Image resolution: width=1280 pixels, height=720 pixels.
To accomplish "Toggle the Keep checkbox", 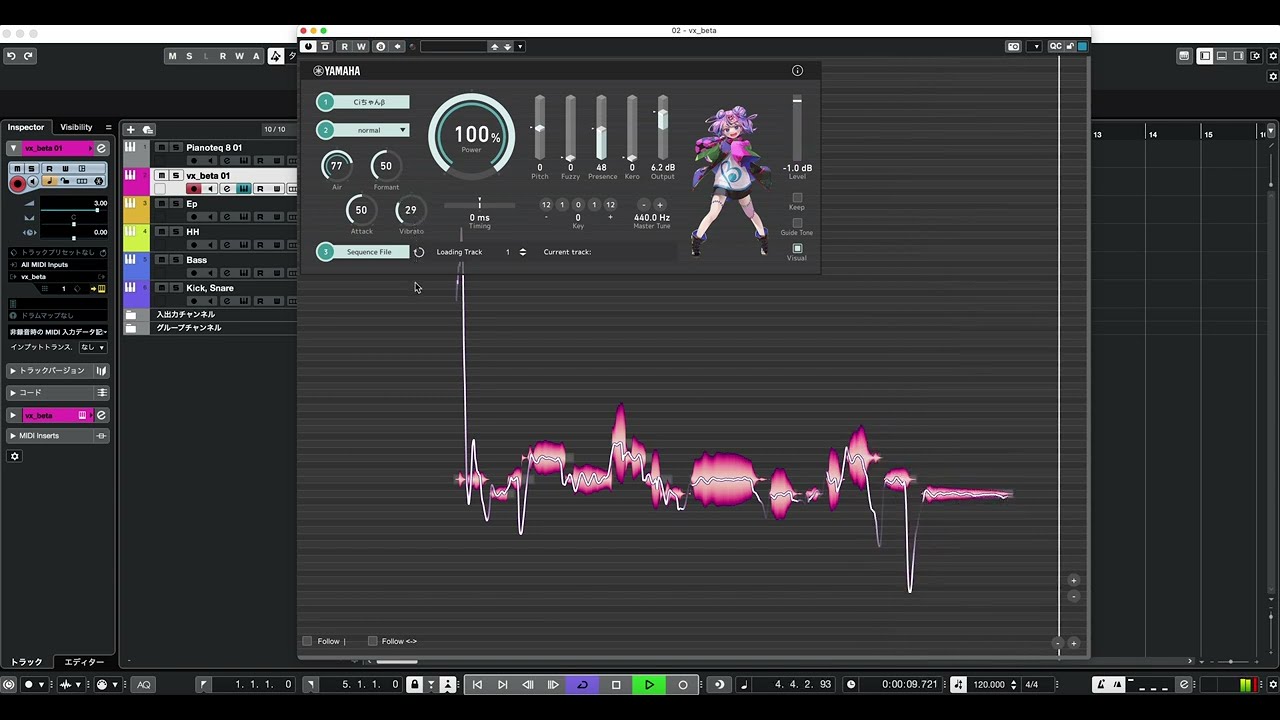I will pyautogui.click(x=797, y=198).
